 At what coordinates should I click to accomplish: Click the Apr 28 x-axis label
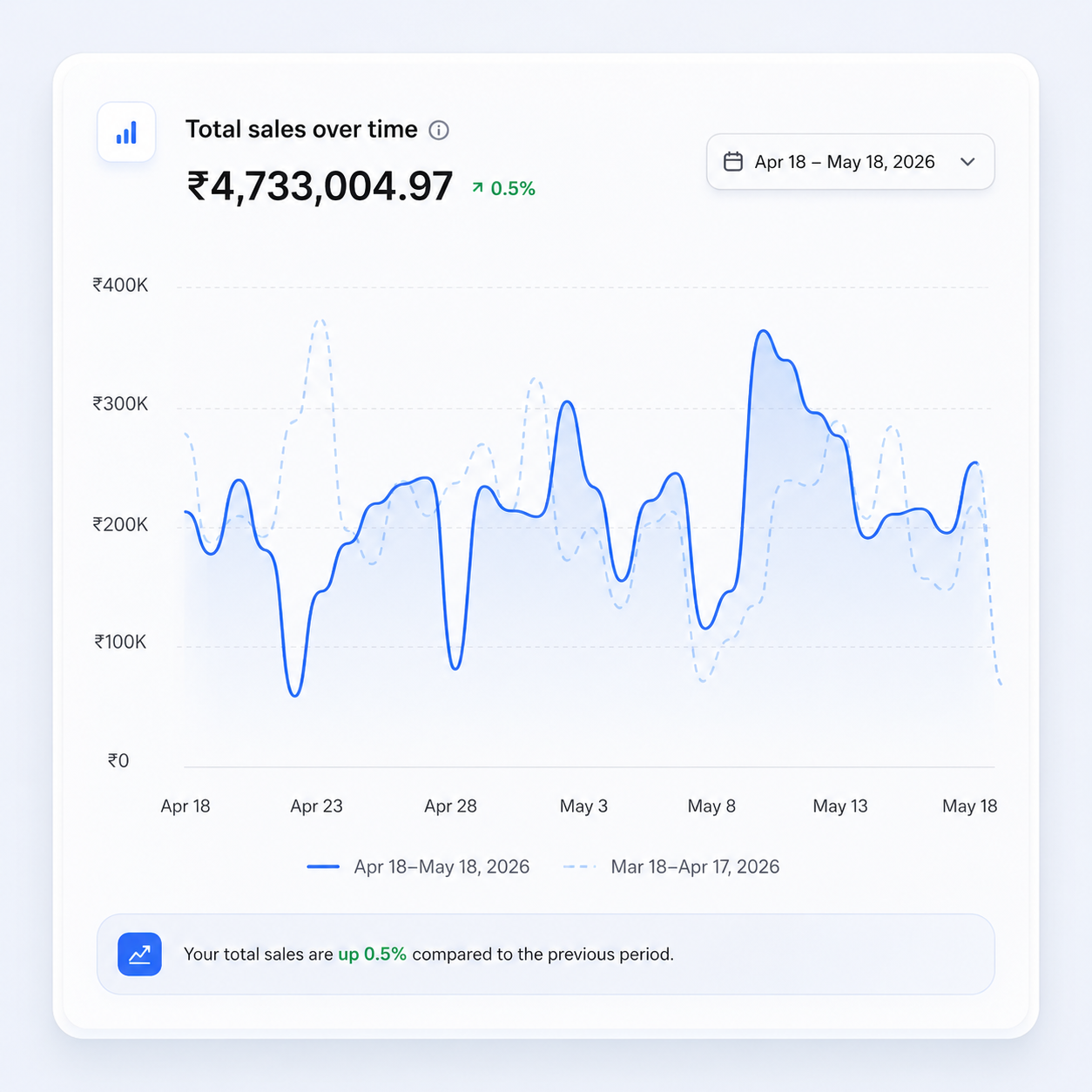[x=450, y=806]
